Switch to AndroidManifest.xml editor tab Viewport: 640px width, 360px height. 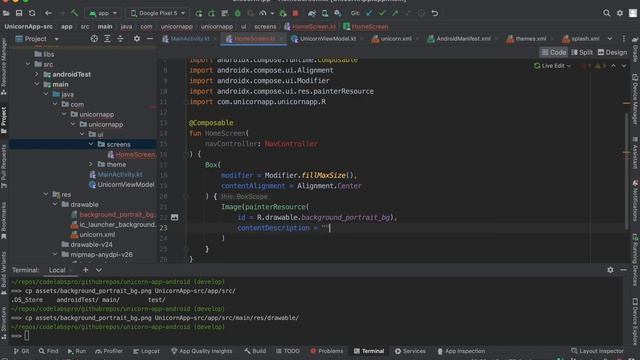(x=460, y=39)
